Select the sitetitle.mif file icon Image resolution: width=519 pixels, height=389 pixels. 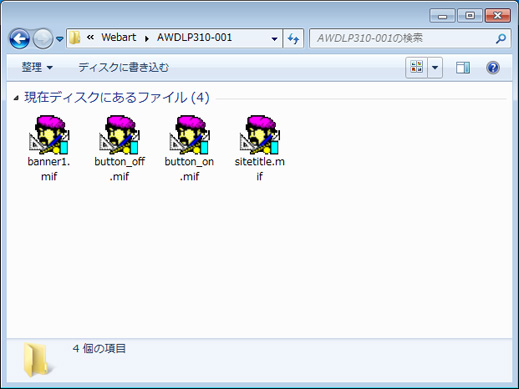click(x=260, y=135)
